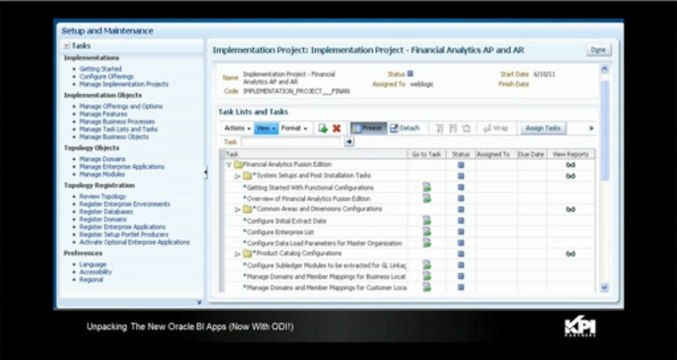Open Manage Offerings and Options link
The image size is (677, 360).
[121, 106]
